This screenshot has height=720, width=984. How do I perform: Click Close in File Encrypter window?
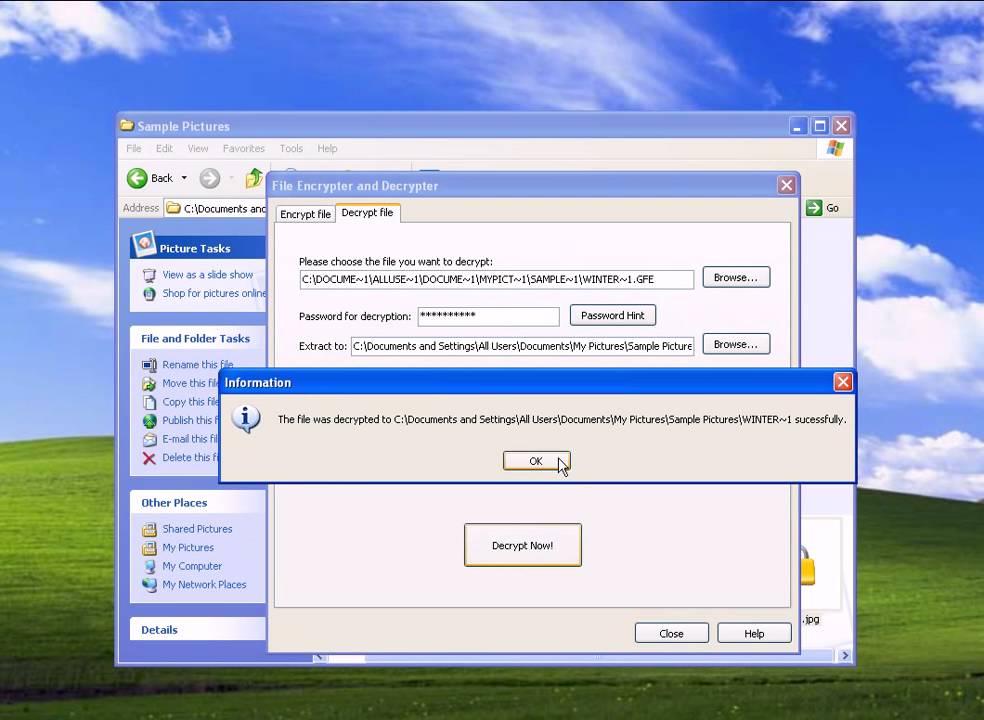[671, 633]
